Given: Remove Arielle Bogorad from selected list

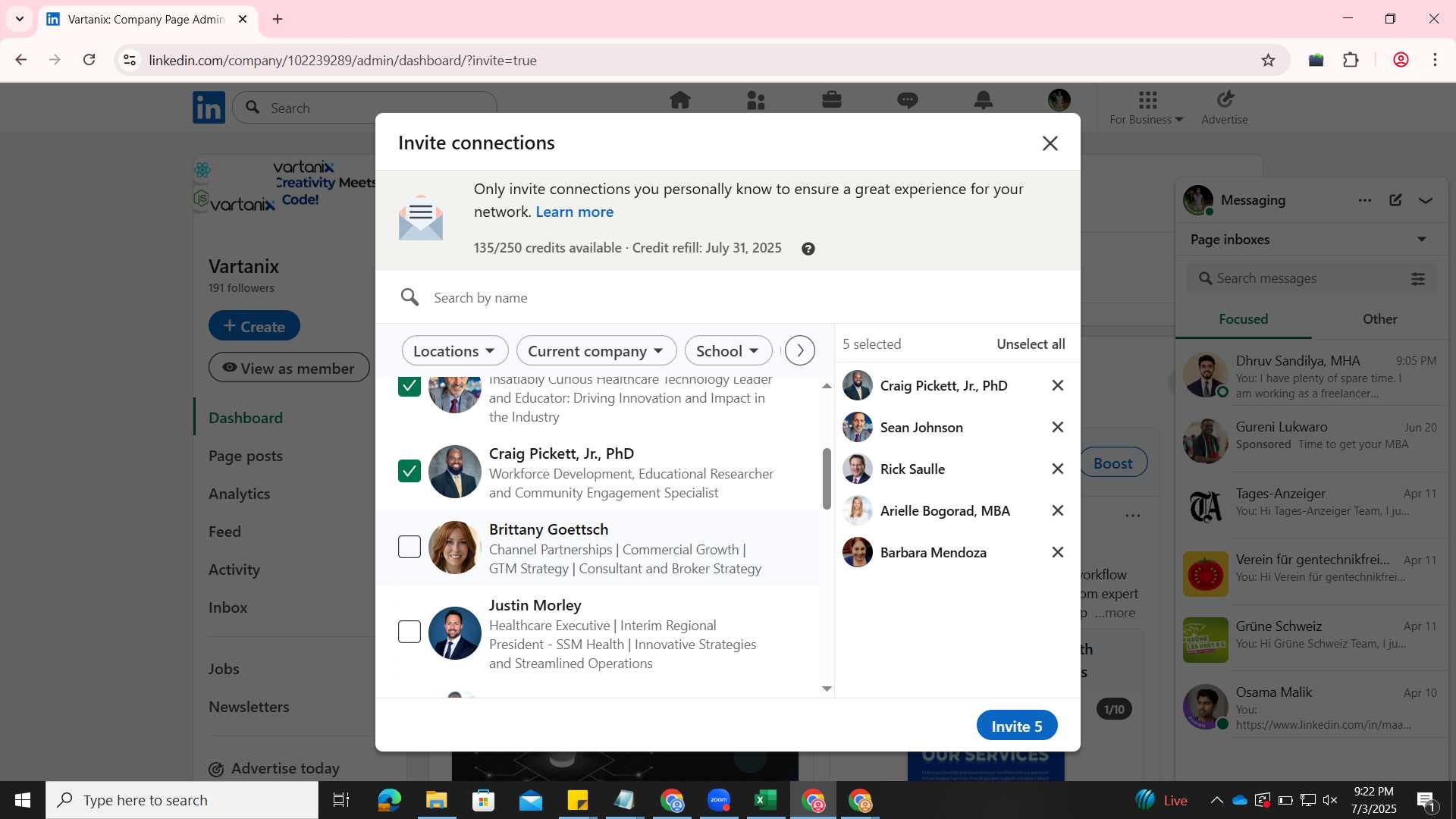Looking at the screenshot, I should point(1058,510).
